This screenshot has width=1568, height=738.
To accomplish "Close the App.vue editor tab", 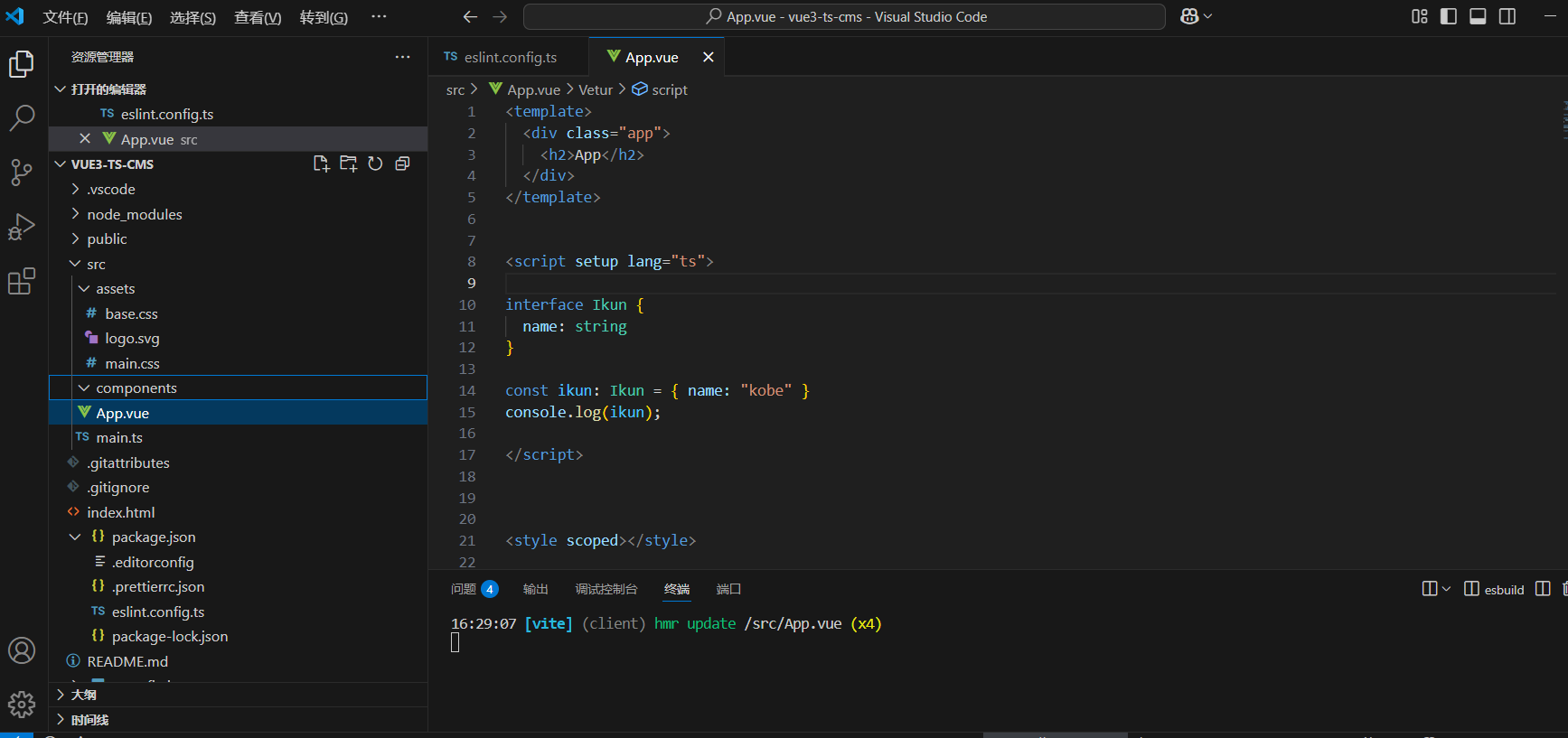I will (709, 57).
